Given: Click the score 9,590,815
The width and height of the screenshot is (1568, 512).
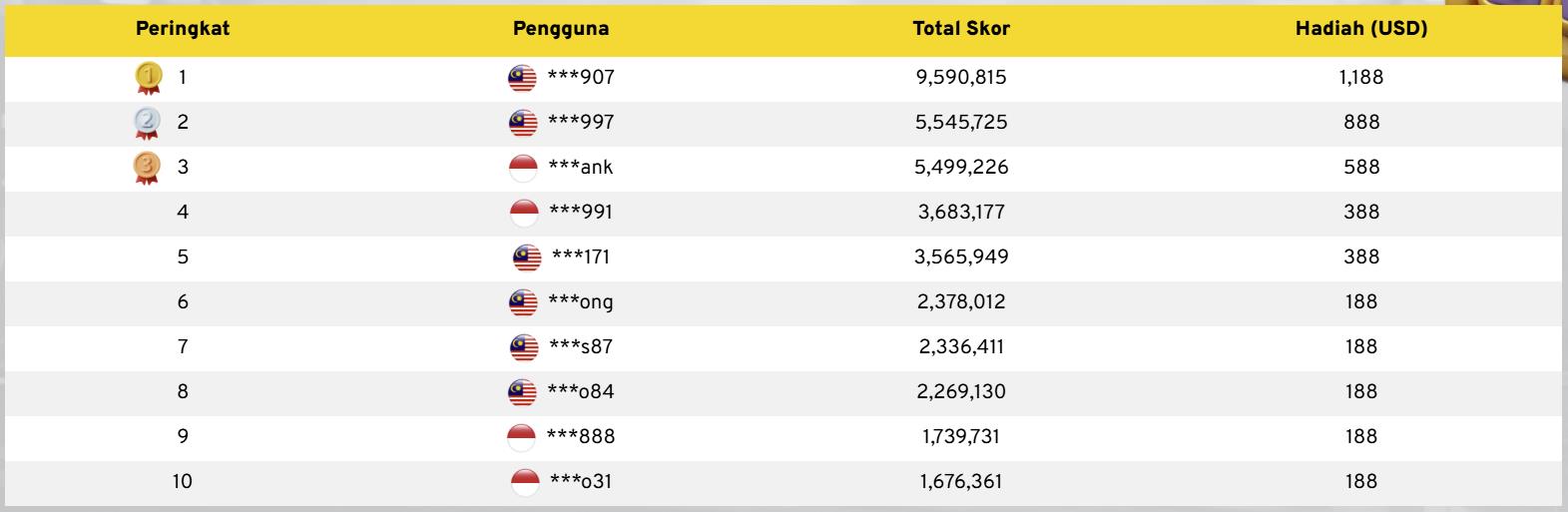Looking at the screenshot, I should (961, 78).
